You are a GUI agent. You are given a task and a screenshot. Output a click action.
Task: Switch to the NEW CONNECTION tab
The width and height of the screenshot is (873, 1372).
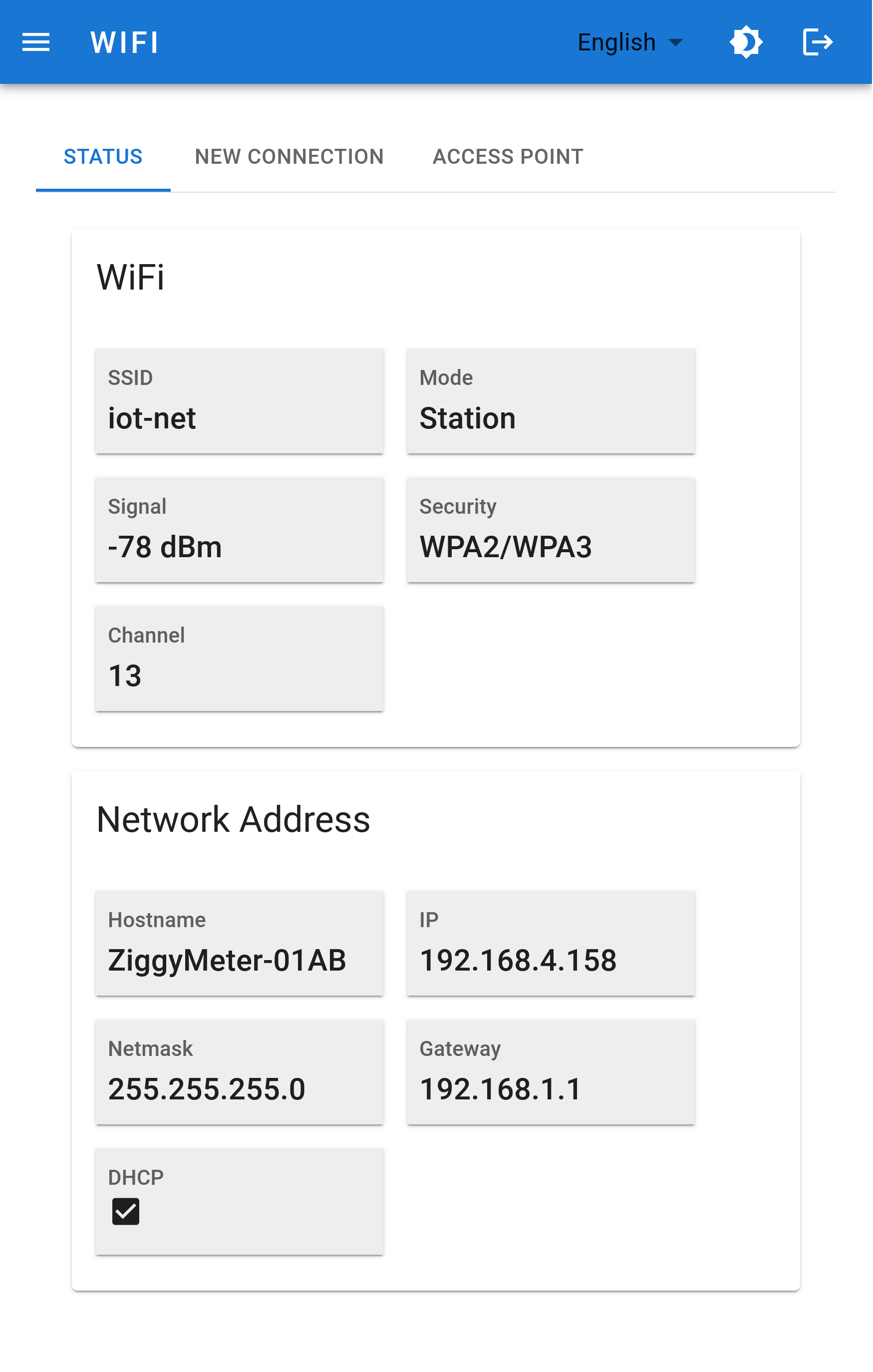pos(290,156)
